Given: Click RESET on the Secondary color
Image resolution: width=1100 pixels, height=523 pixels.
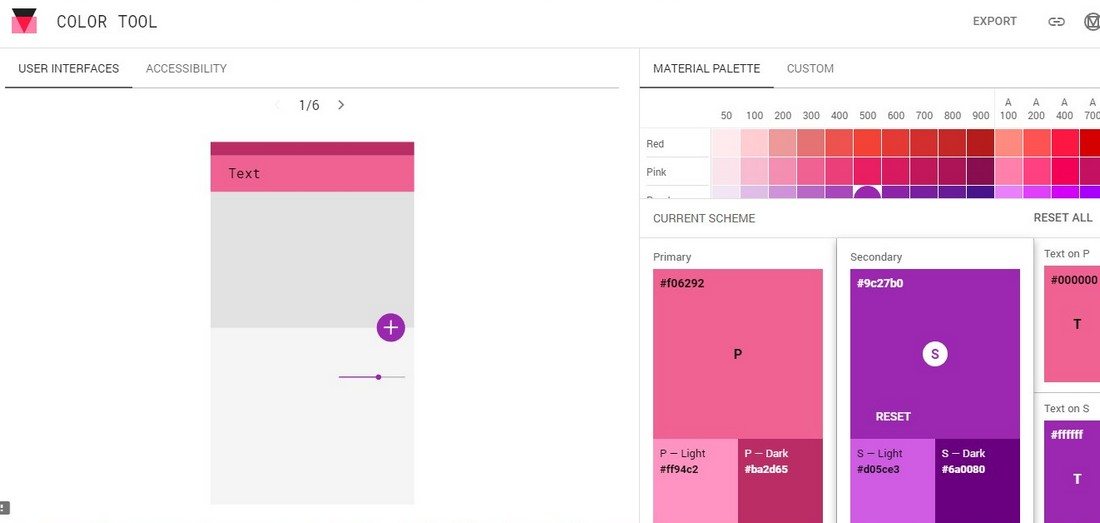Looking at the screenshot, I should [x=893, y=416].
